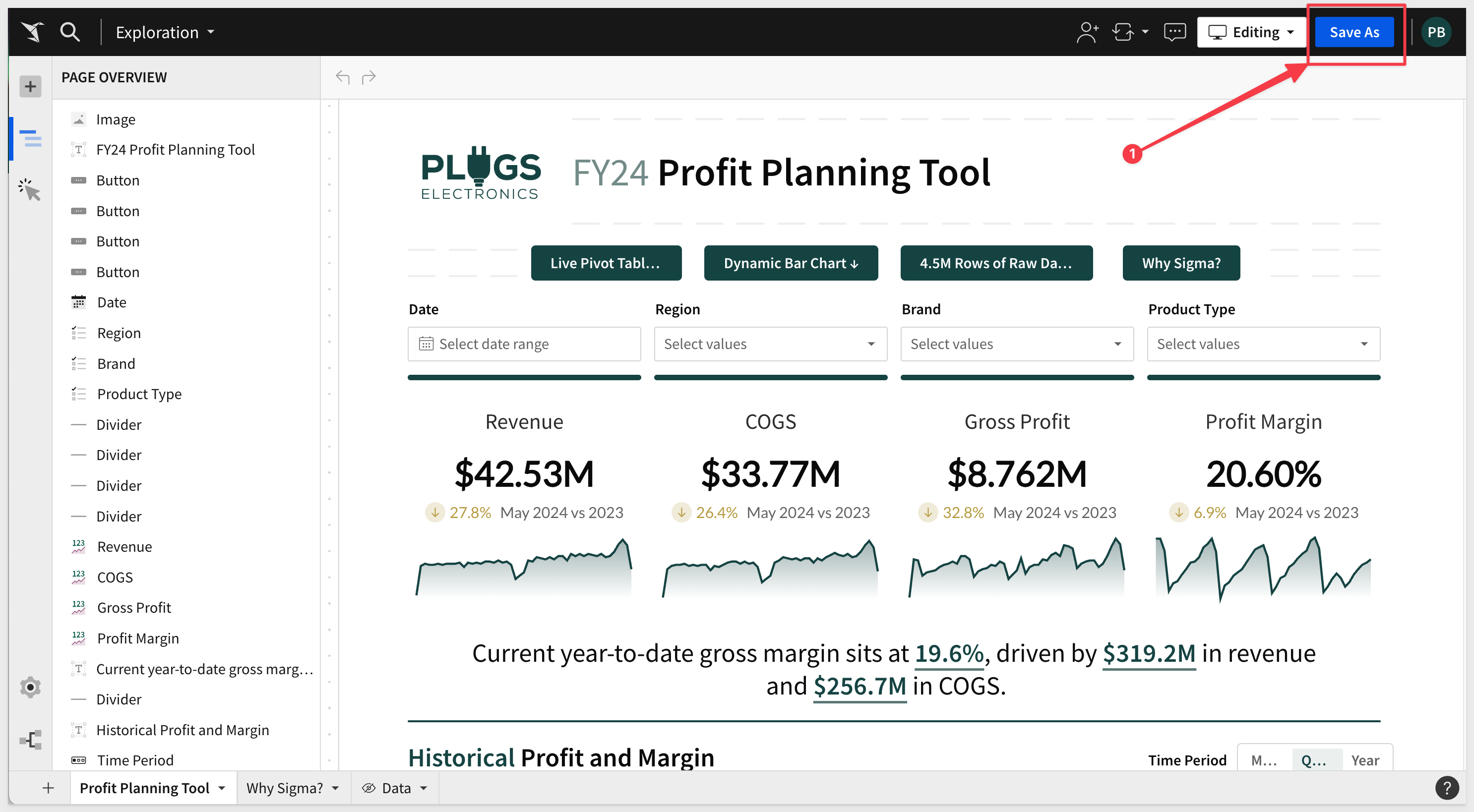Click the Save As button

1354,32
